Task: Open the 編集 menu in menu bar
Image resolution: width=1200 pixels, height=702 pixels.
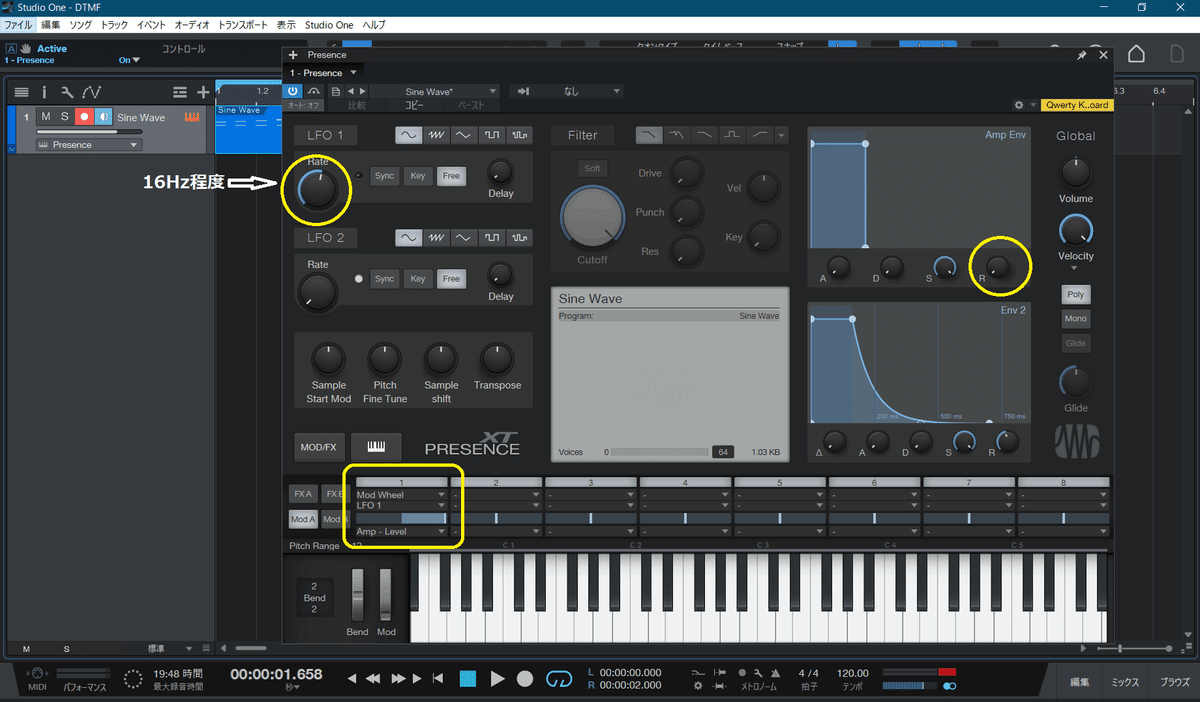Action: [51, 24]
